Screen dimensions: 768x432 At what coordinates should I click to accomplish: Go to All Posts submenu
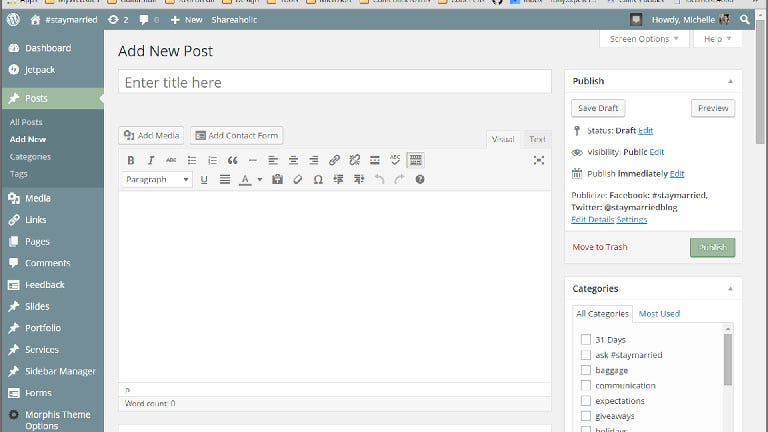point(26,122)
